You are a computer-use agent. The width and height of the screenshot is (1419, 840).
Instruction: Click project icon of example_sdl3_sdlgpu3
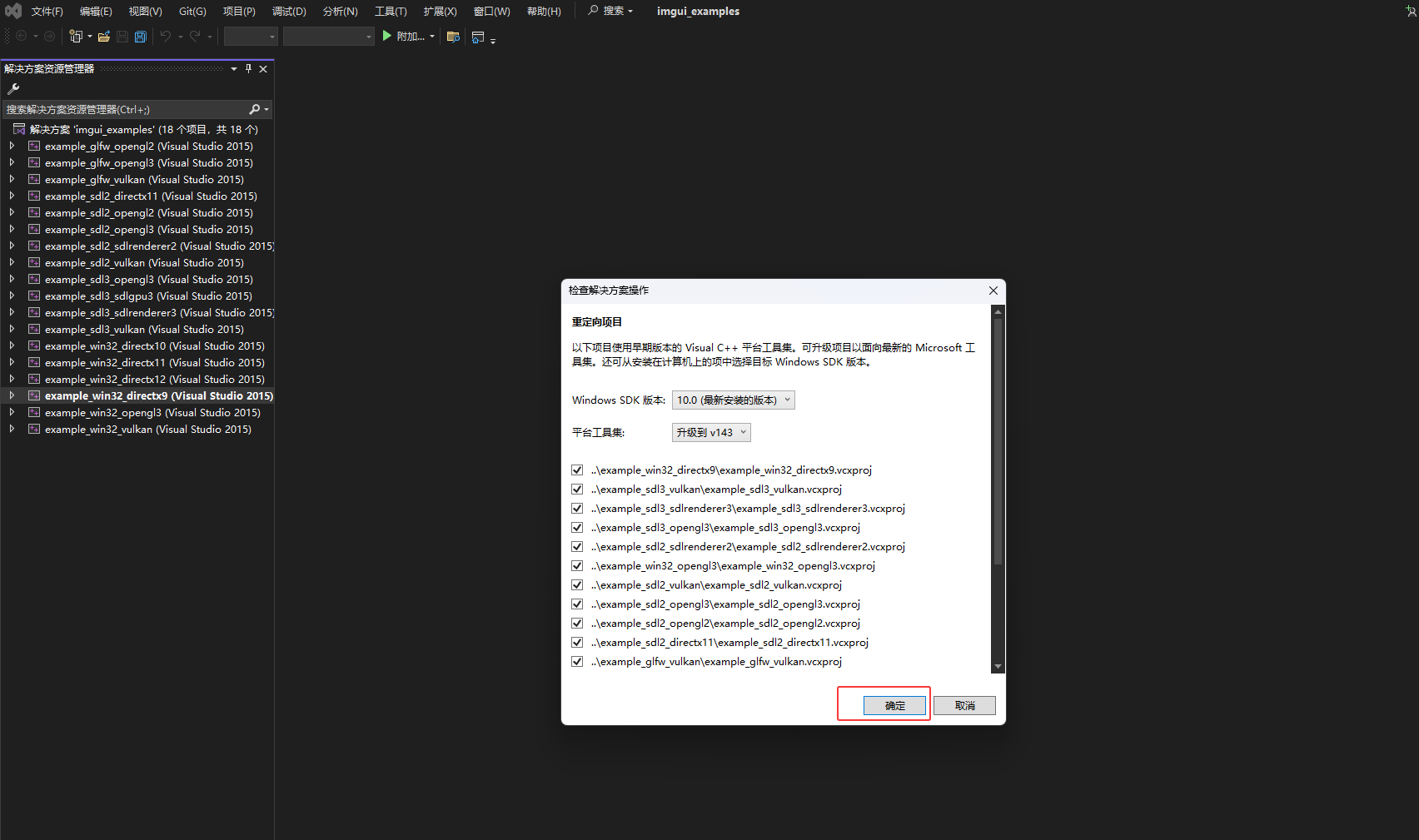coord(34,296)
